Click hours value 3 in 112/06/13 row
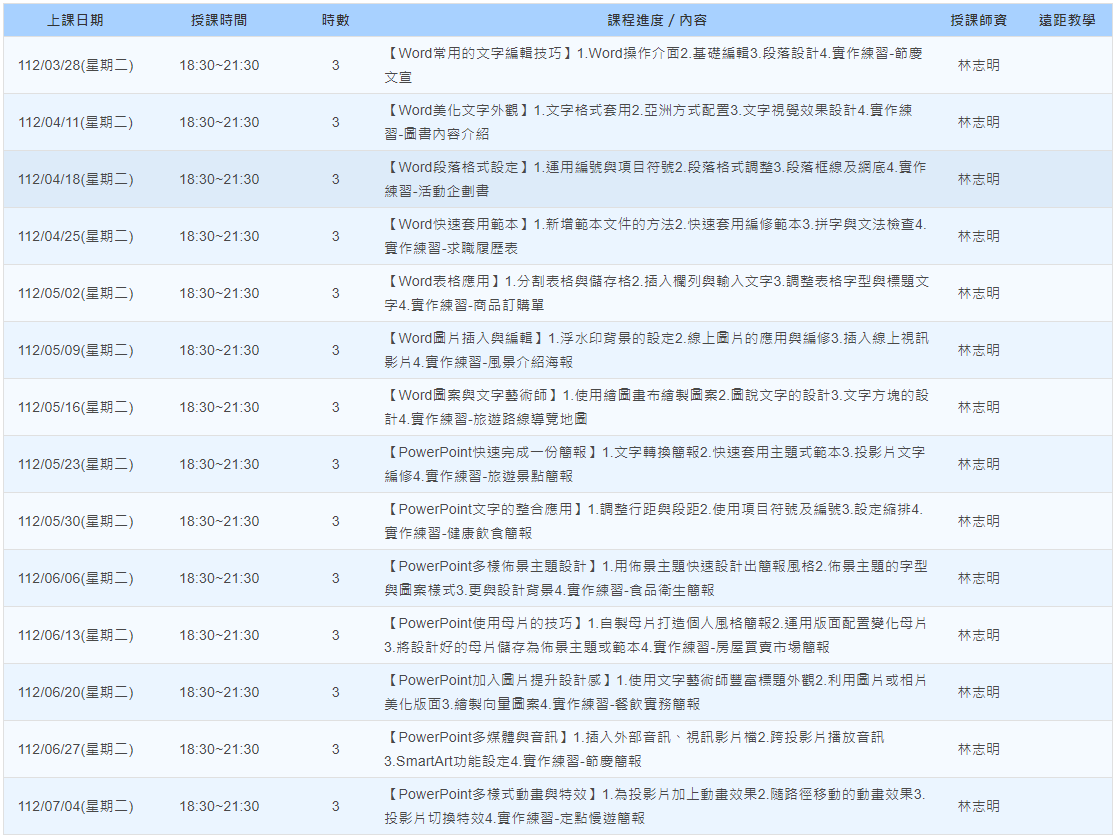 [x=336, y=635]
